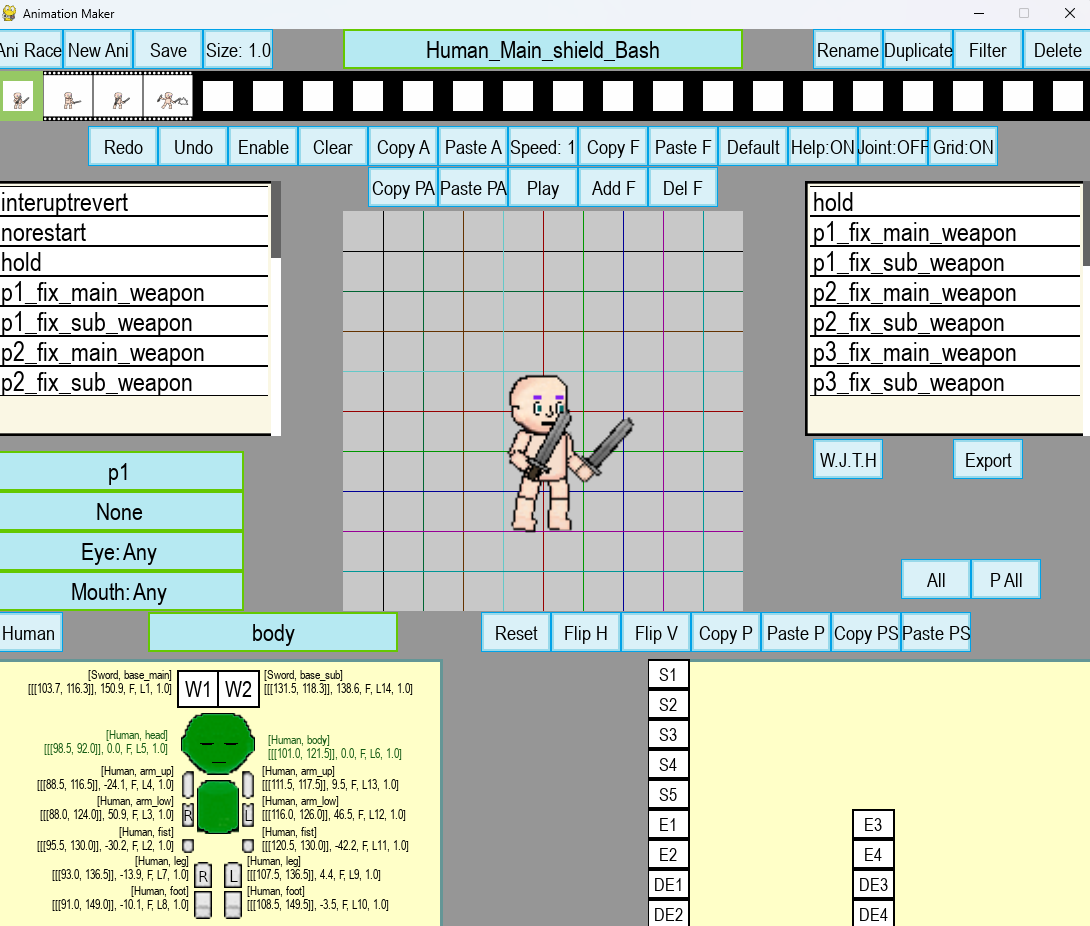Select the left leg L icon

coord(233,876)
